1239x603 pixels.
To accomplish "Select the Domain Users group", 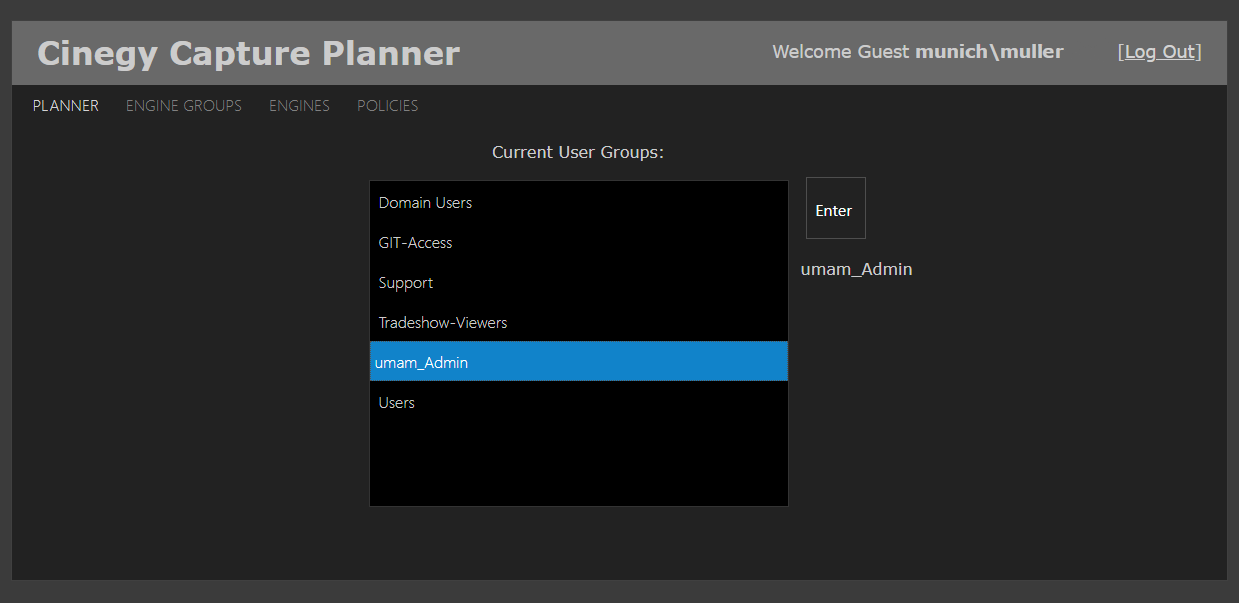I will pyautogui.click(x=425, y=202).
